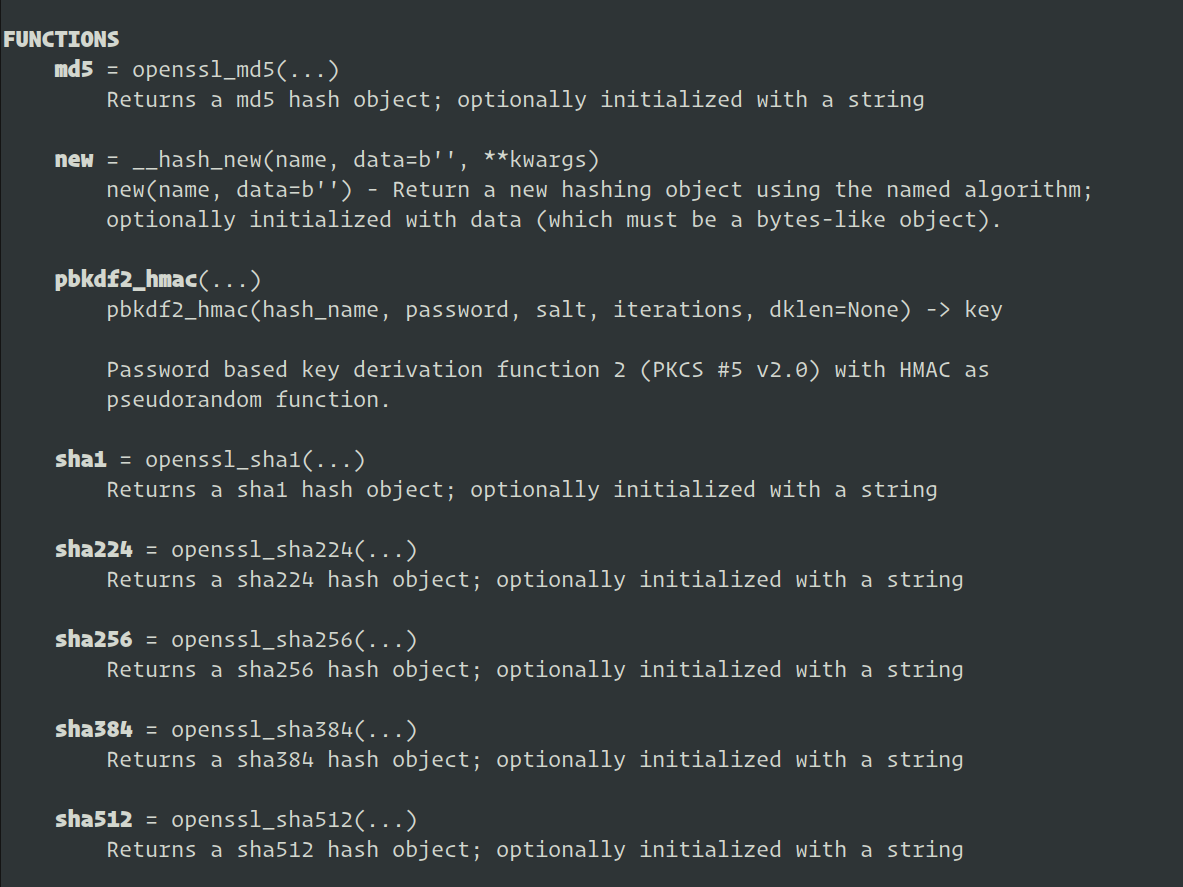The width and height of the screenshot is (1183, 887).
Task: Click the pbkdf2_hmac bold function name
Action: pos(126,280)
